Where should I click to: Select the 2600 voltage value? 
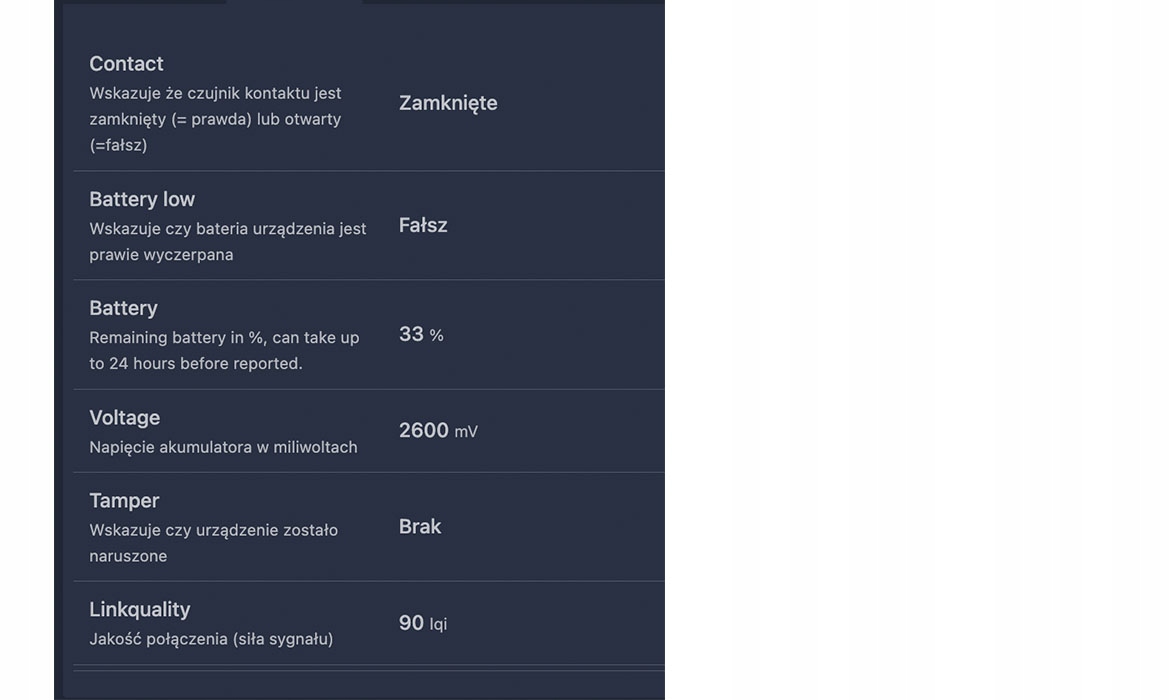click(424, 430)
